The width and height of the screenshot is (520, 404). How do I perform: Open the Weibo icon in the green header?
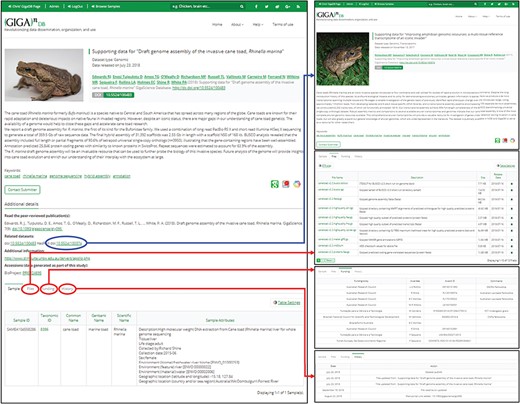pyautogui.click(x=277, y=6)
